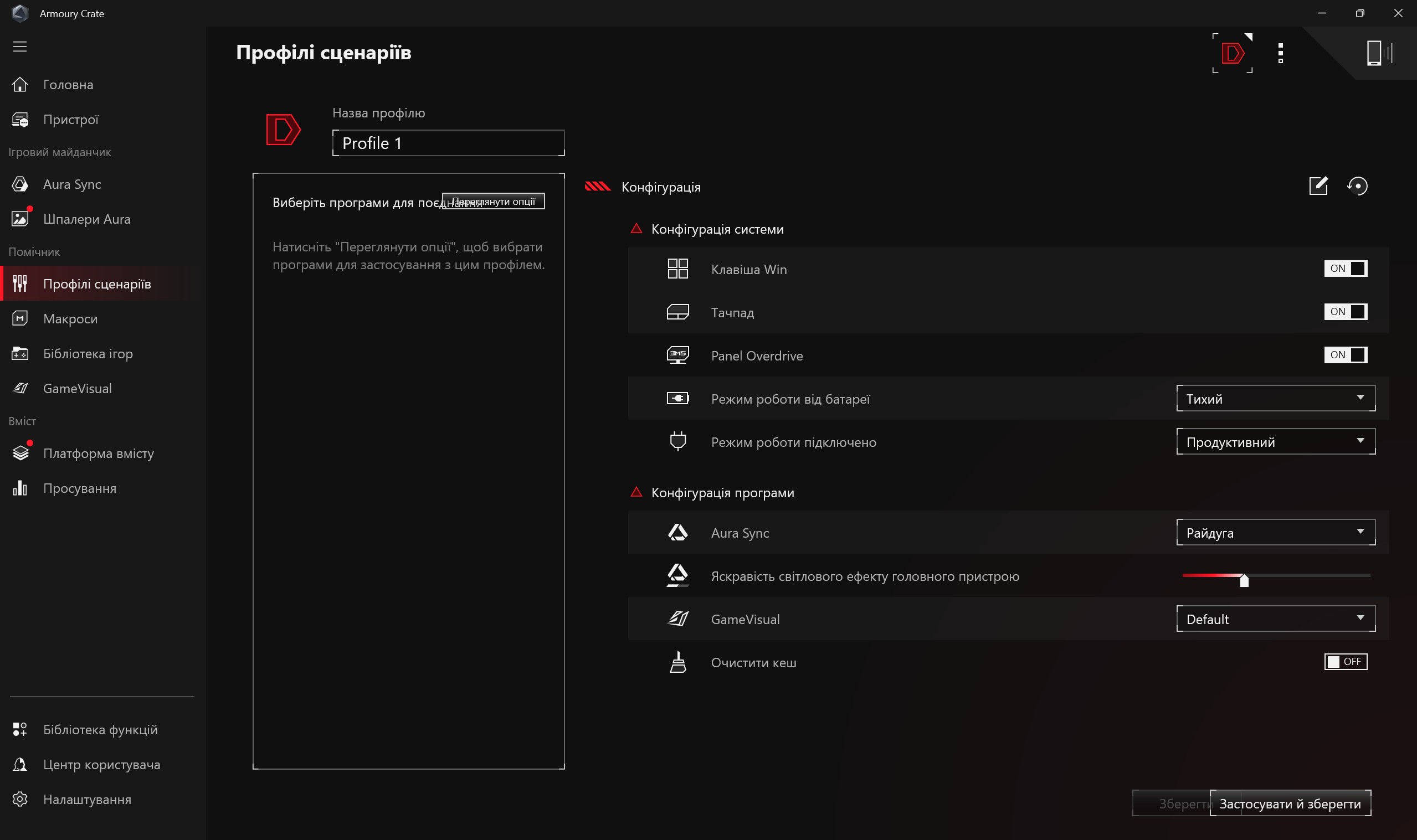Click the red profile D icon at top right
This screenshot has width=1417, height=840.
click(1232, 53)
